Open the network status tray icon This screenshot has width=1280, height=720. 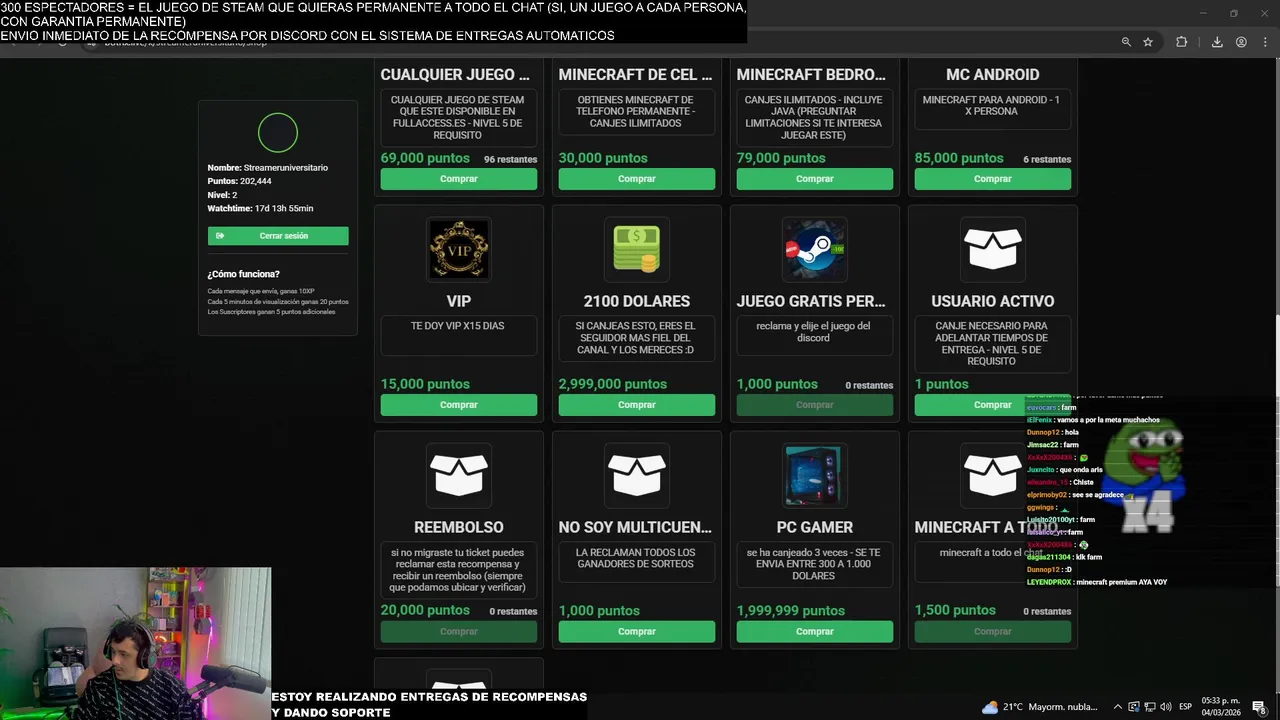click(x=1149, y=707)
